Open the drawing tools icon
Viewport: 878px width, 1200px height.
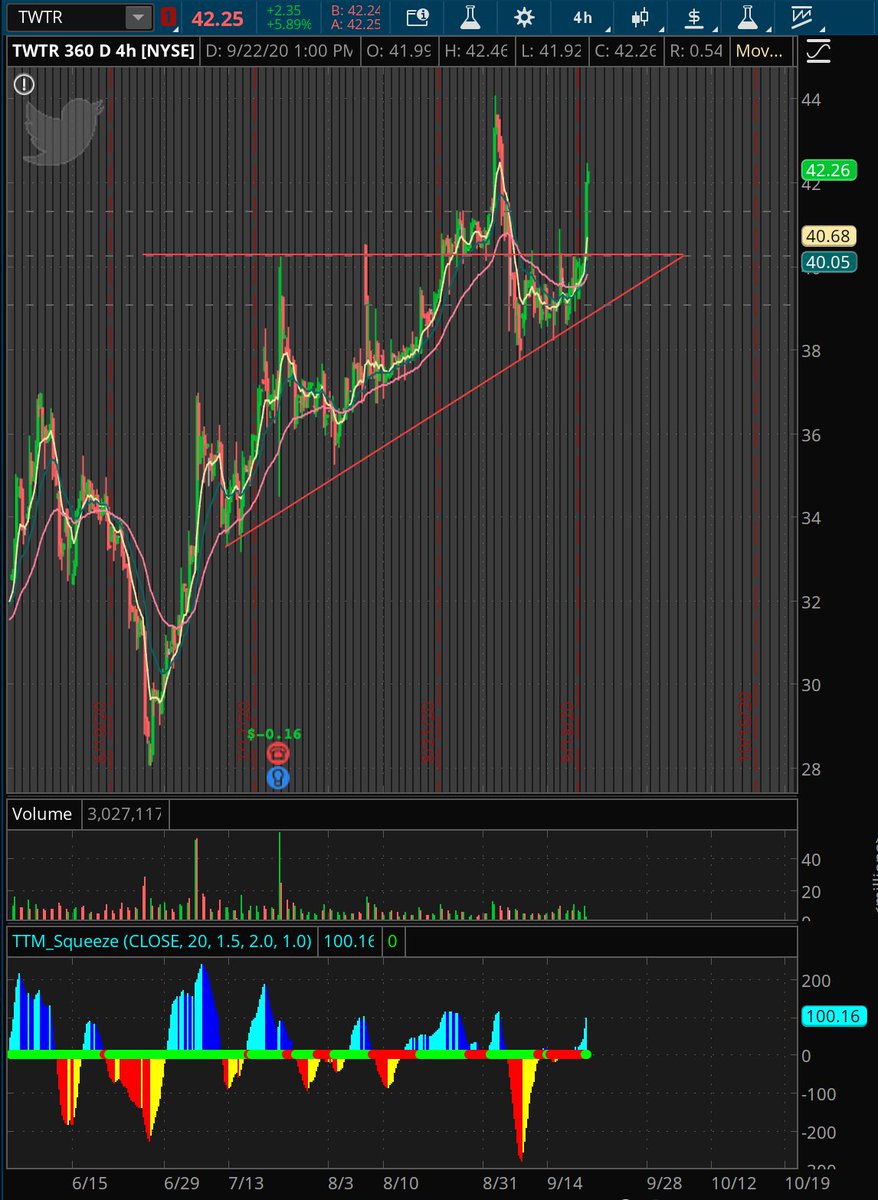pyautogui.click(x=801, y=17)
